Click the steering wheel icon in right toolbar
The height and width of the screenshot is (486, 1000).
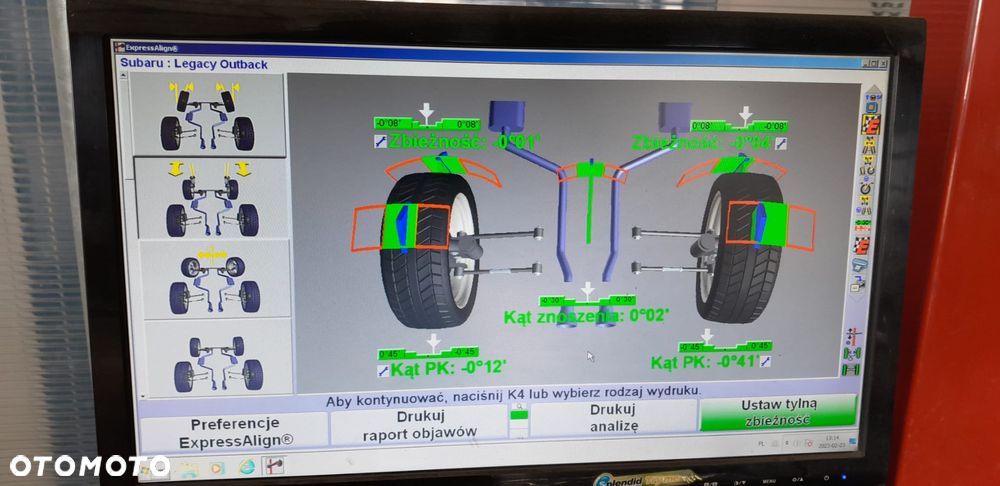click(x=867, y=186)
